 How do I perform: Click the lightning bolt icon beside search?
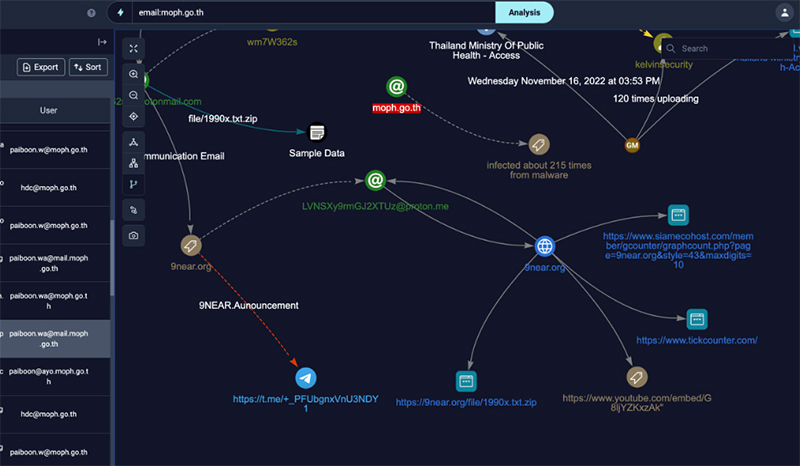(121, 13)
